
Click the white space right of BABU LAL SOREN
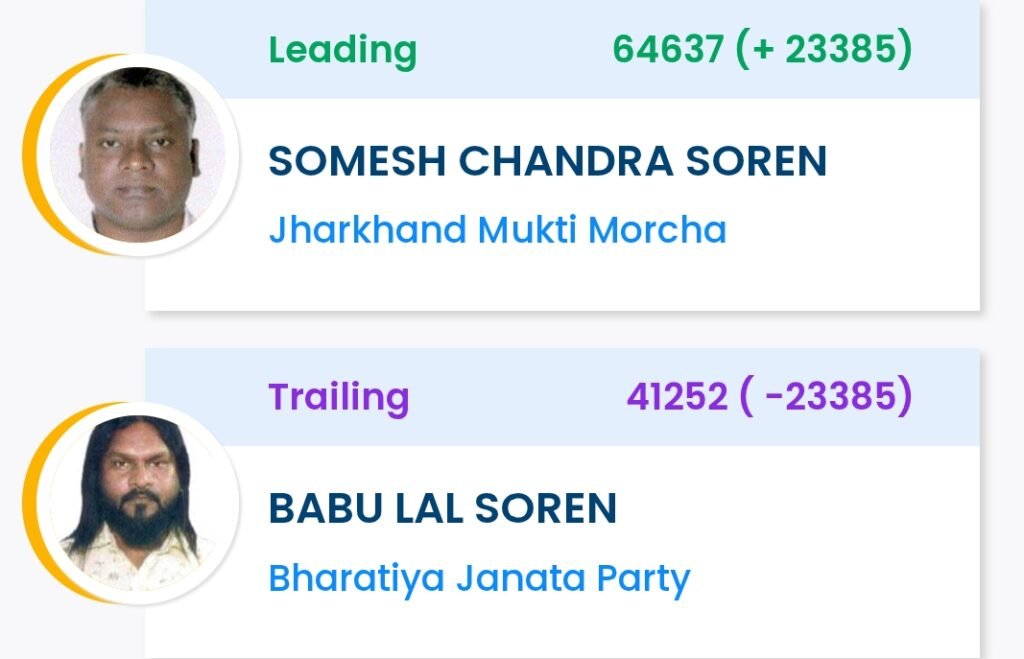coord(800,509)
